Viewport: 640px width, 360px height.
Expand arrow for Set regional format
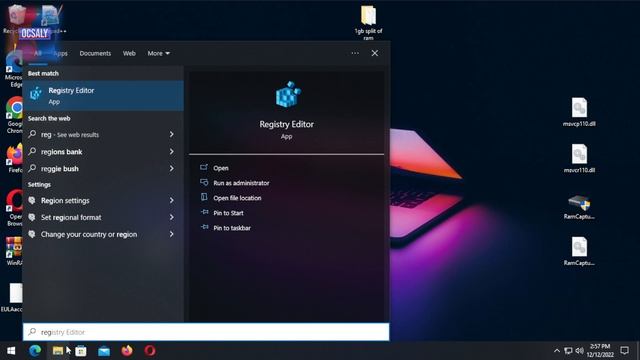pos(172,218)
